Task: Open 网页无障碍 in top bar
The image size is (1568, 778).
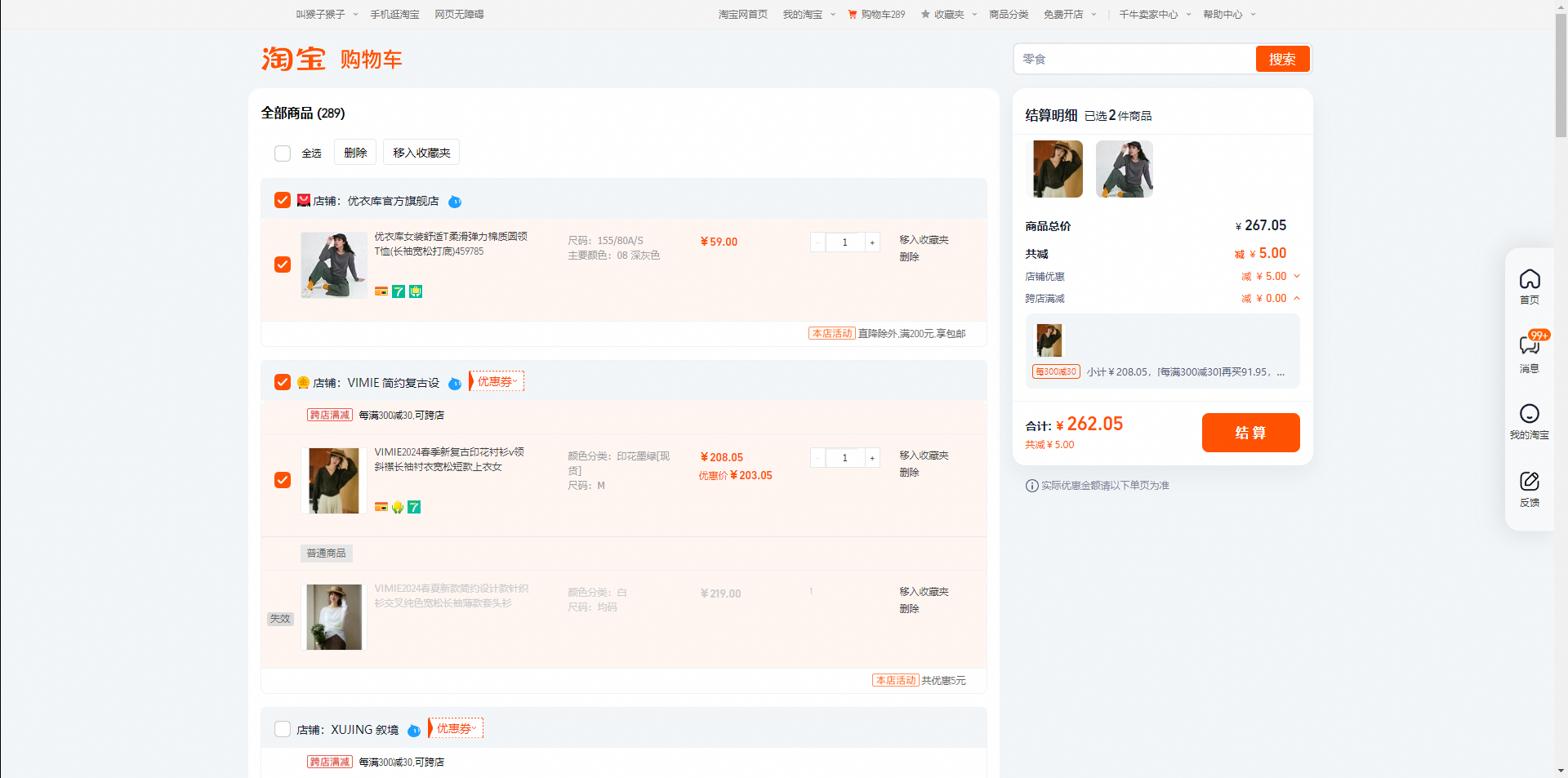Action: tap(459, 15)
